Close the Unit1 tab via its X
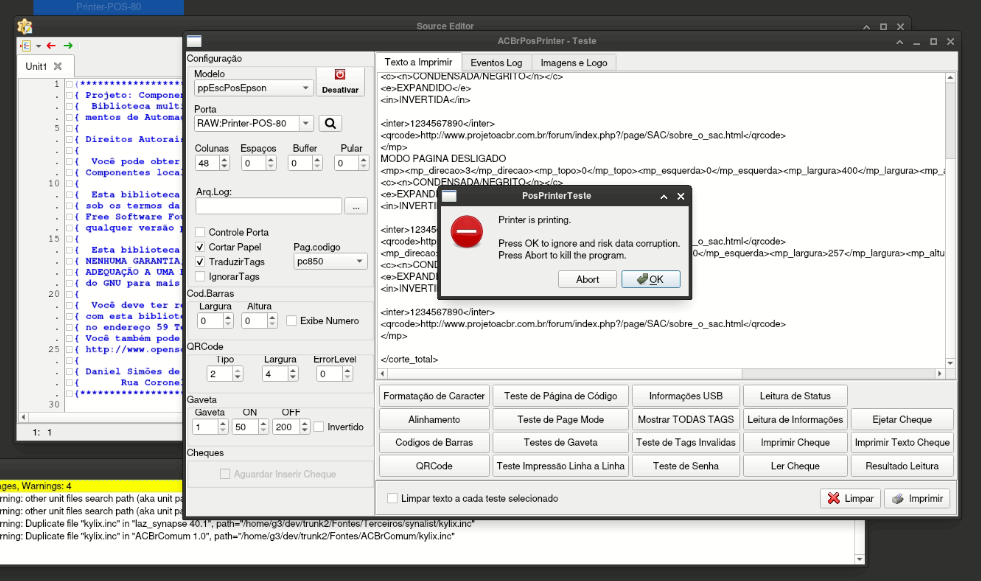 click(58, 66)
